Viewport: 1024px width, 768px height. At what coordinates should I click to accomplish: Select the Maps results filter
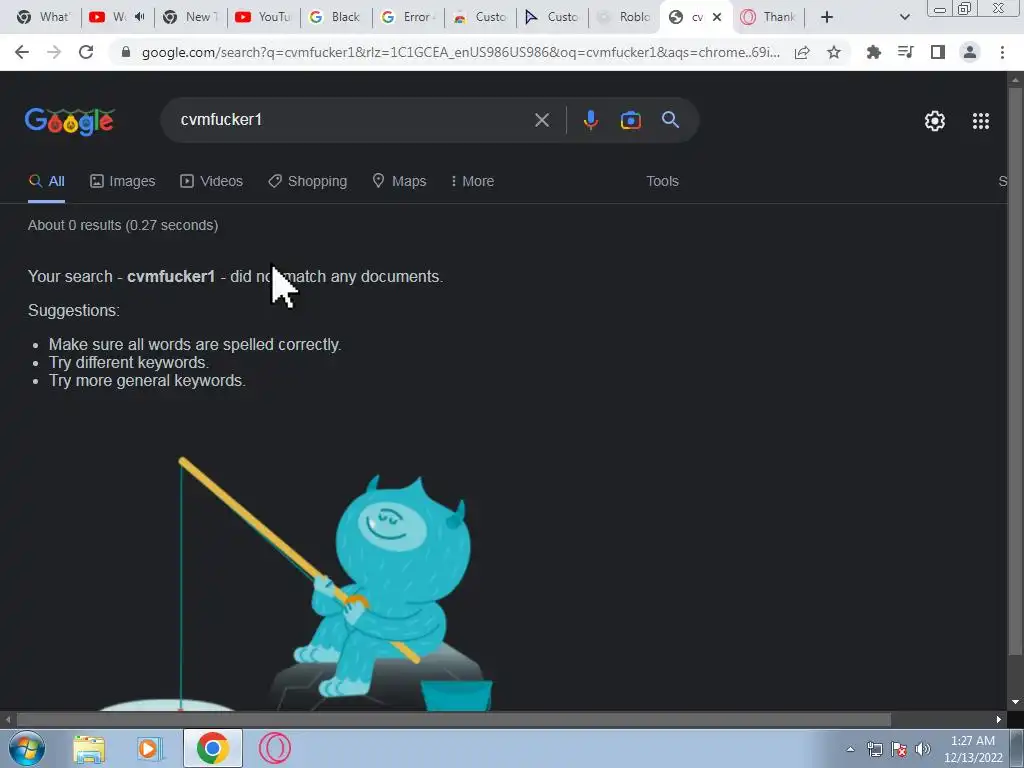point(399,182)
